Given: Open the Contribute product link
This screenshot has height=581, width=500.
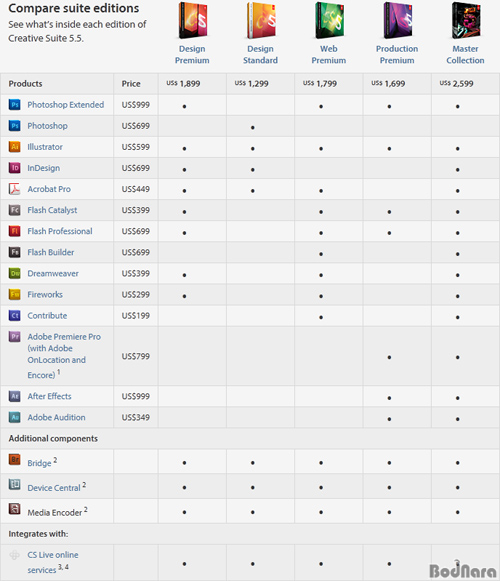Looking at the screenshot, I should pos(47,316).
